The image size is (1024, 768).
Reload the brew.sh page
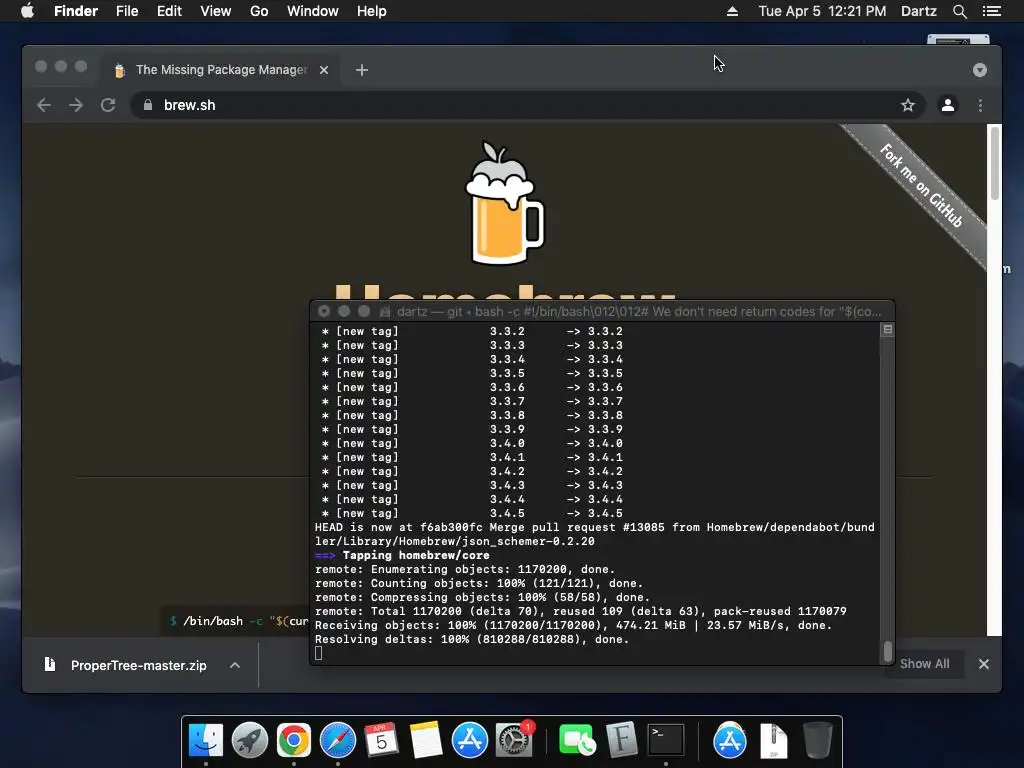[x=108, y=105]
